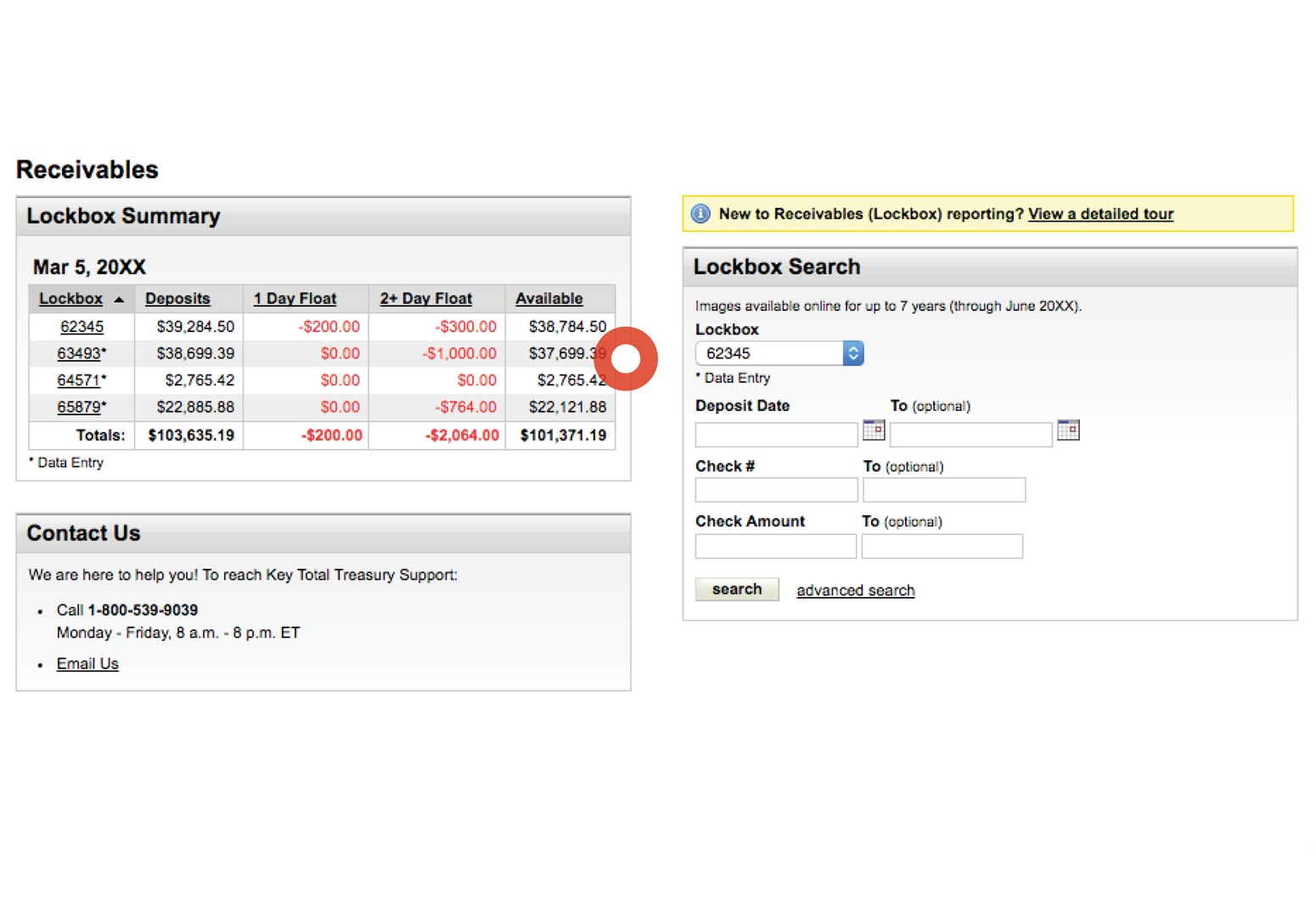
Task: Sort by 1 Day Float column
Action: click(295, 299)
